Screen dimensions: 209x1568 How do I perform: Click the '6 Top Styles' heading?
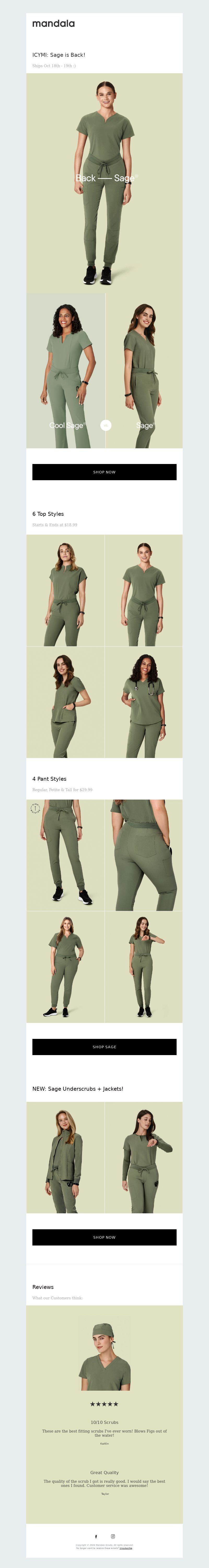(x=48, y=514)
